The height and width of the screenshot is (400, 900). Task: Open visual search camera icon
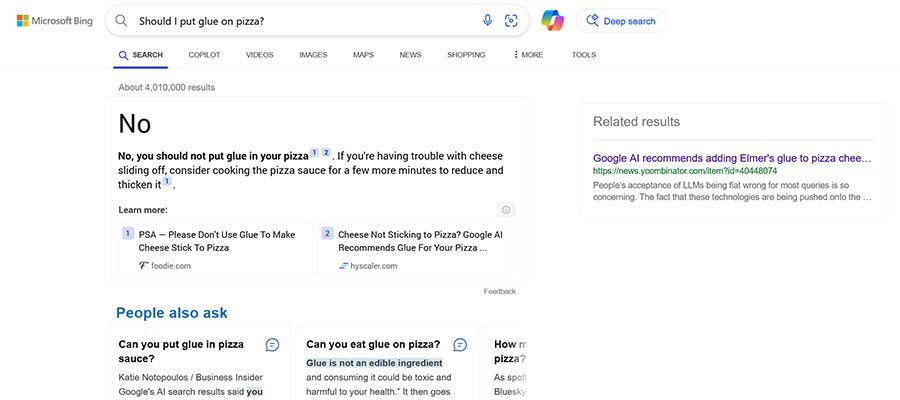511,21
